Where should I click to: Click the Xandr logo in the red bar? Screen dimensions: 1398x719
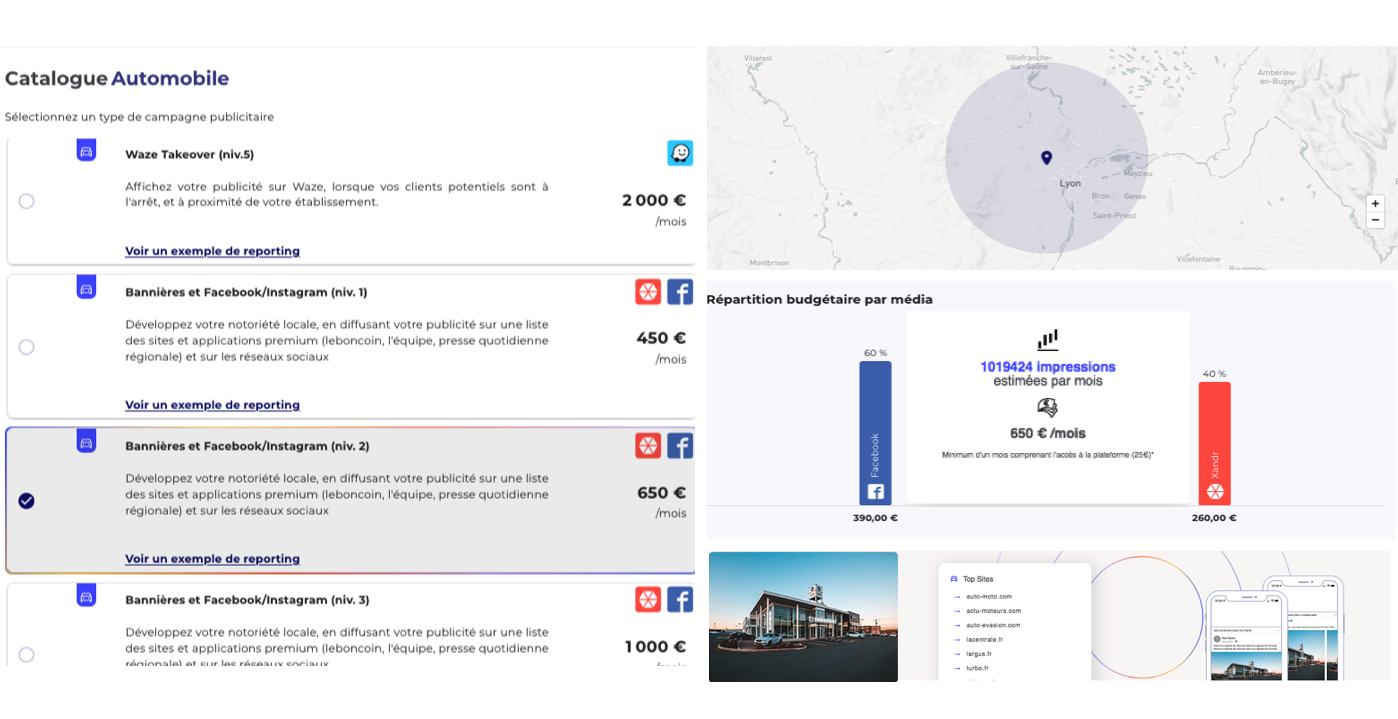(x=1215, y=491)
